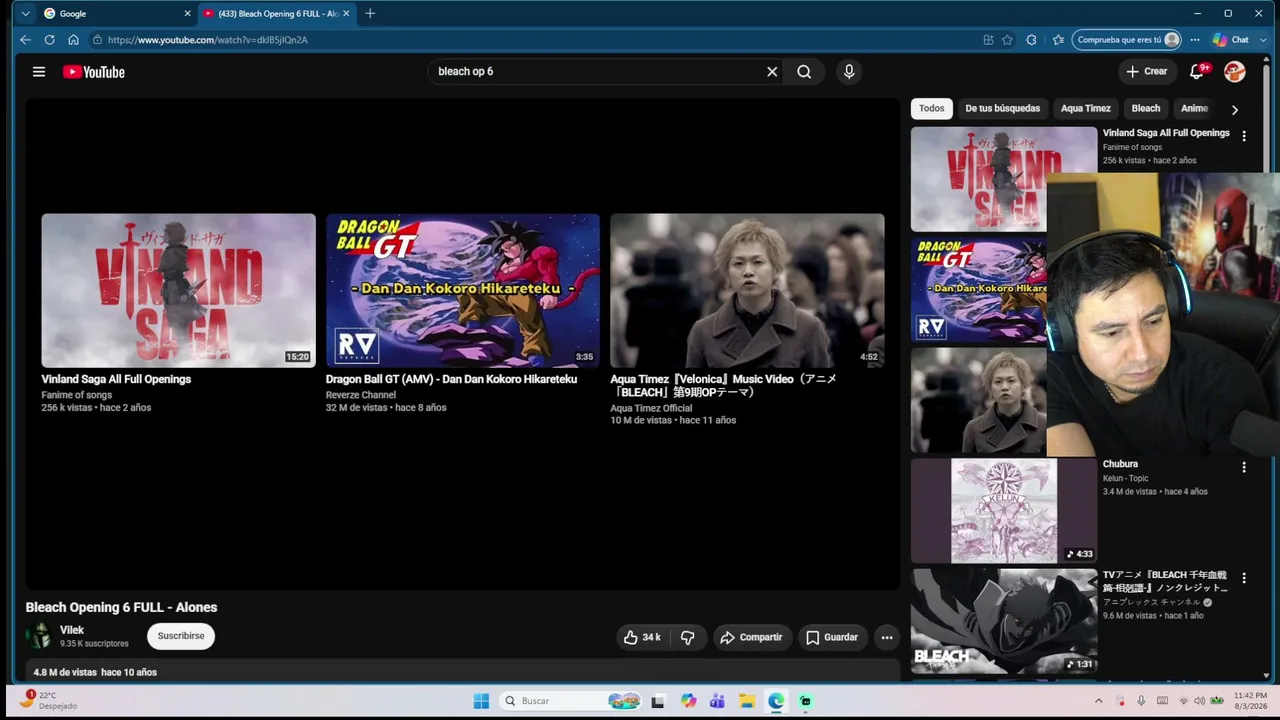1280x720 pixels.
Task: Play Aqua Timez Velonica endscreen thumbnail
Action: pos(747,290)
